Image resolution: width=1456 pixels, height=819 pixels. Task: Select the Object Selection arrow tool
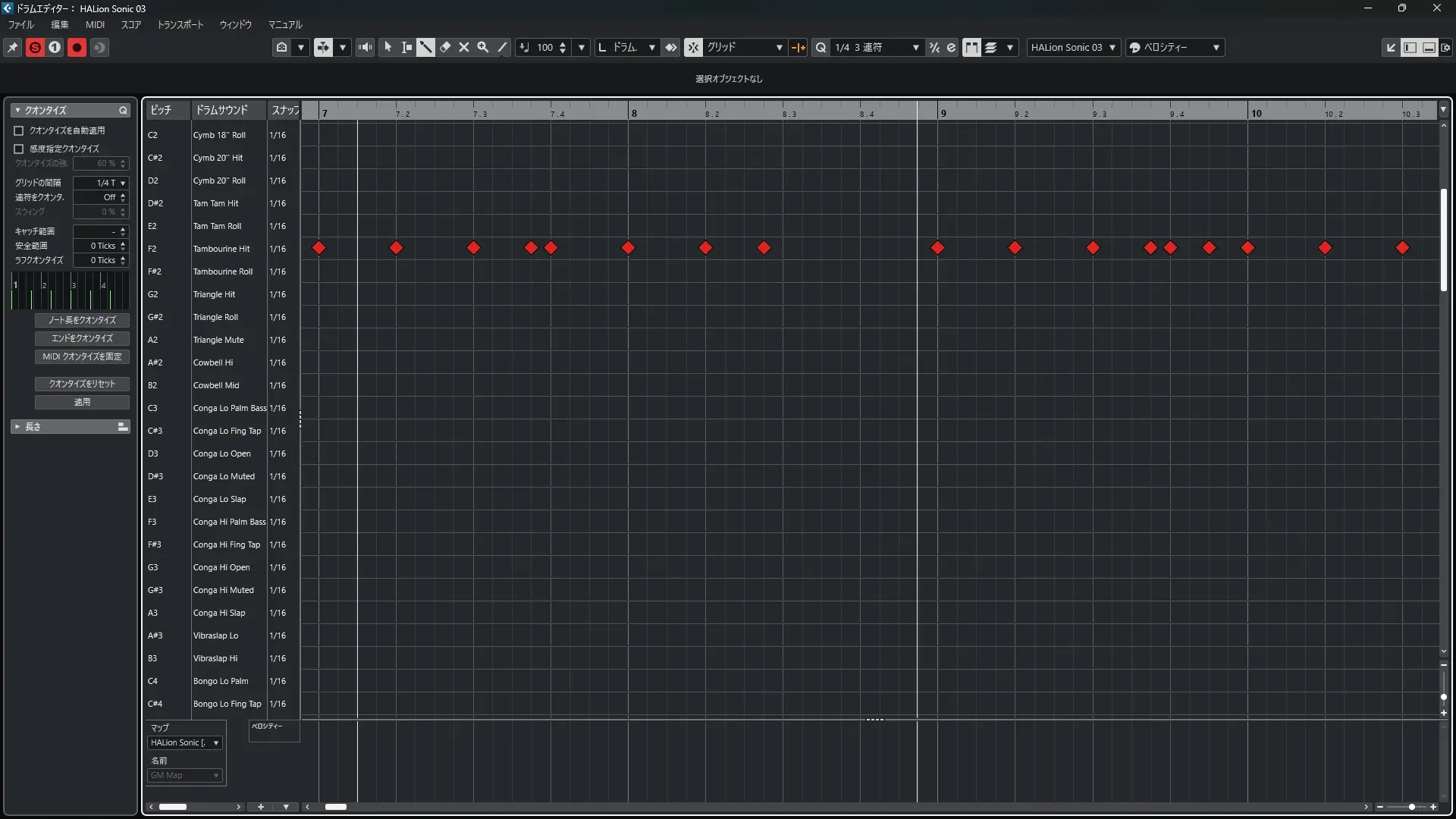[x=388, y=47]
